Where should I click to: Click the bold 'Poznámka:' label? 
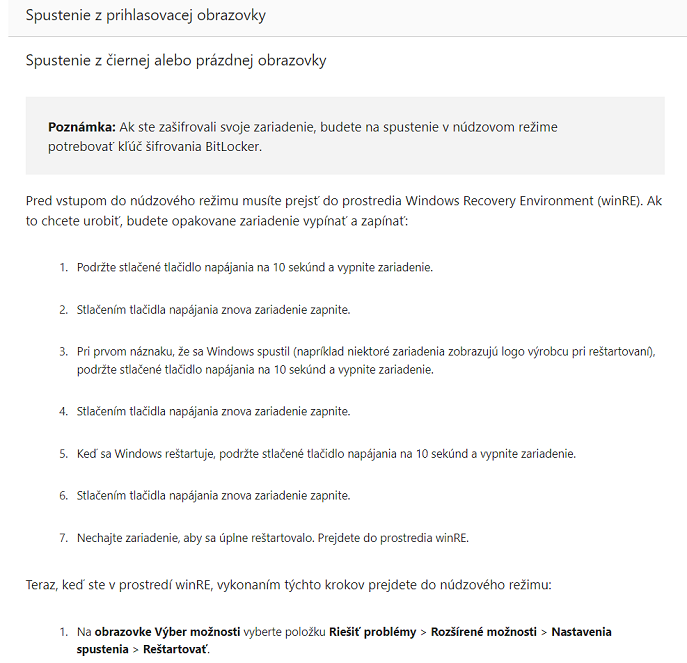point(81,127)
